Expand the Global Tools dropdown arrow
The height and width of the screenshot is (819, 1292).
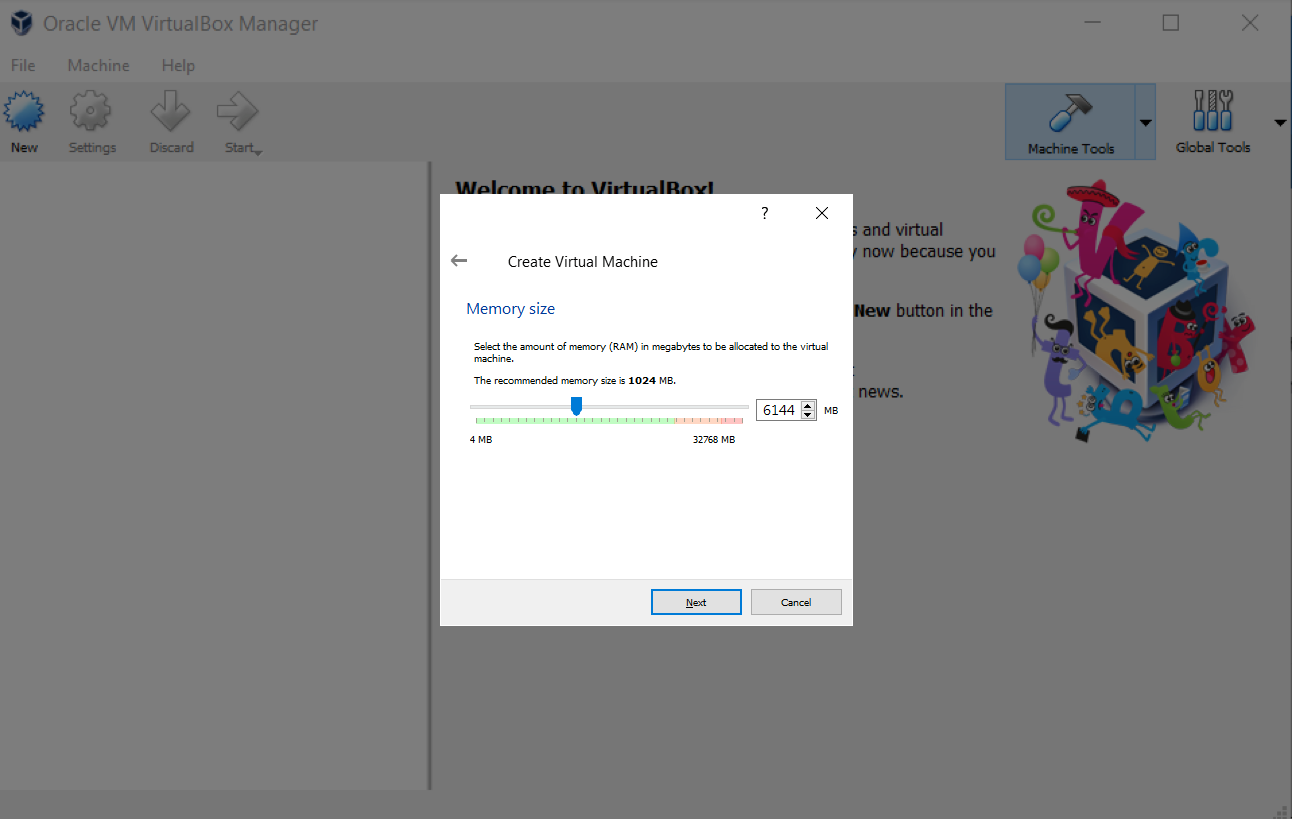point(1280,123)
